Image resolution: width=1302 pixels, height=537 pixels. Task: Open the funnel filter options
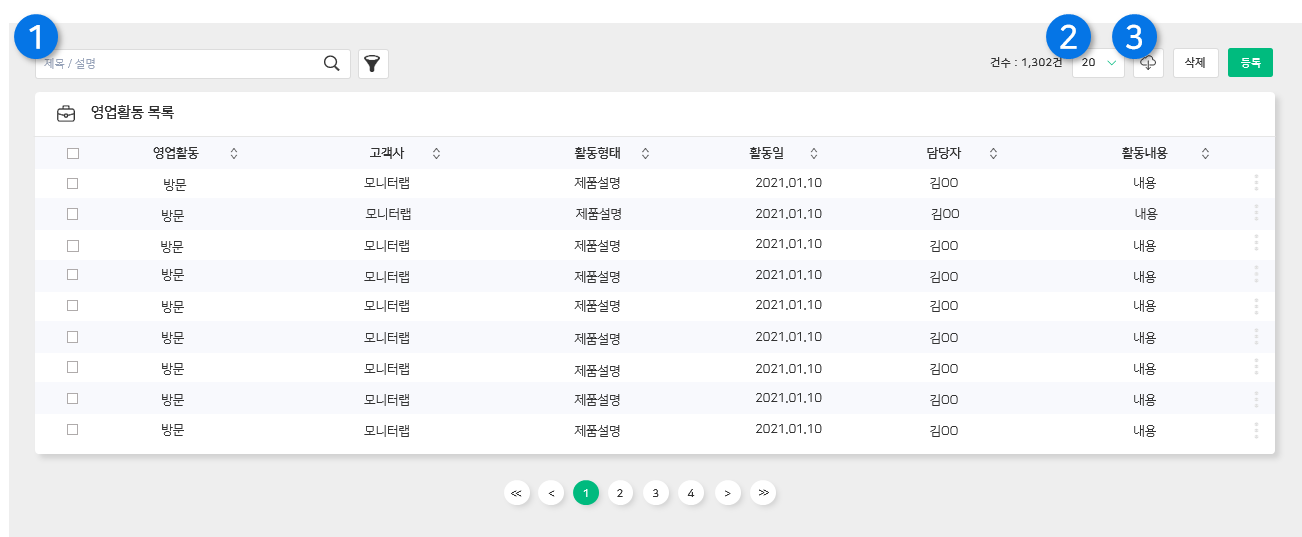coord(373,64)
